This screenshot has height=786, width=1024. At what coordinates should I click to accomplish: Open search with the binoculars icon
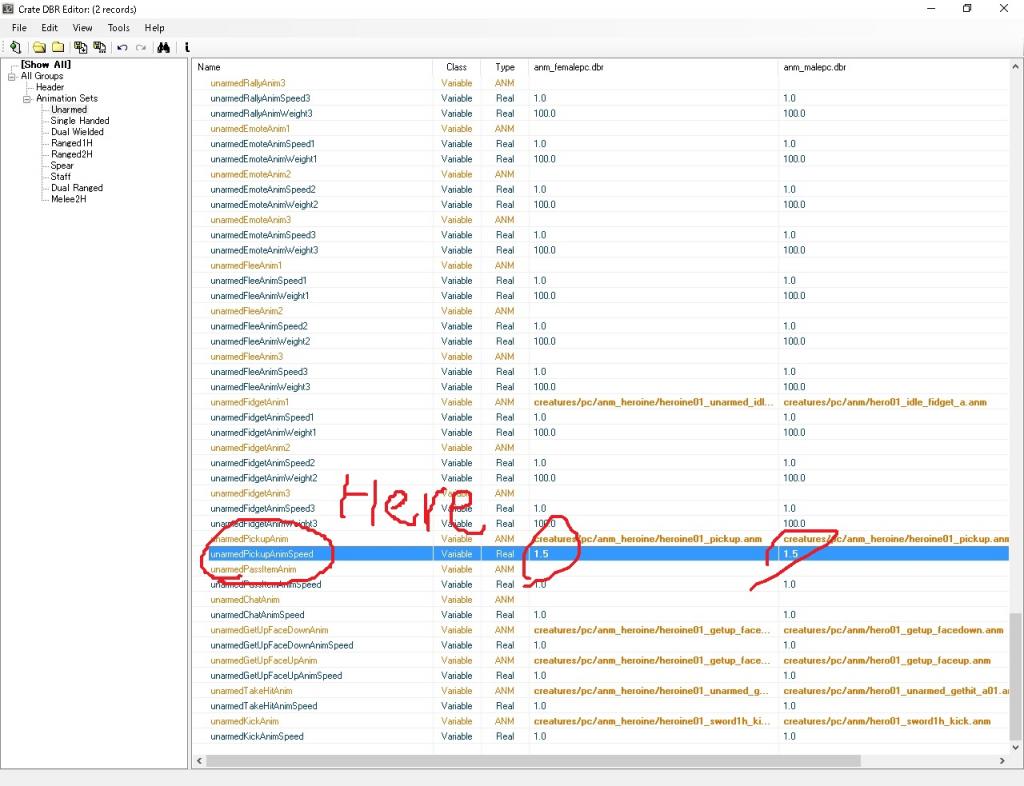coord(164,47)
